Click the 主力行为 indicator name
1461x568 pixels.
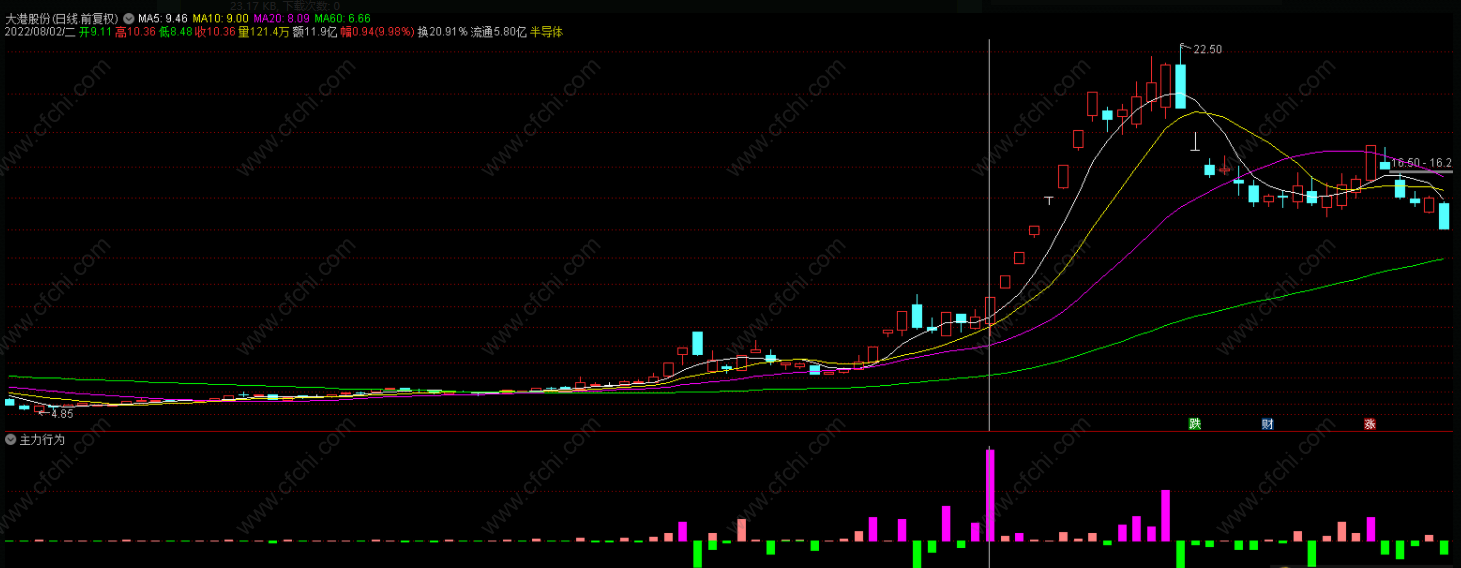[42, 440]
